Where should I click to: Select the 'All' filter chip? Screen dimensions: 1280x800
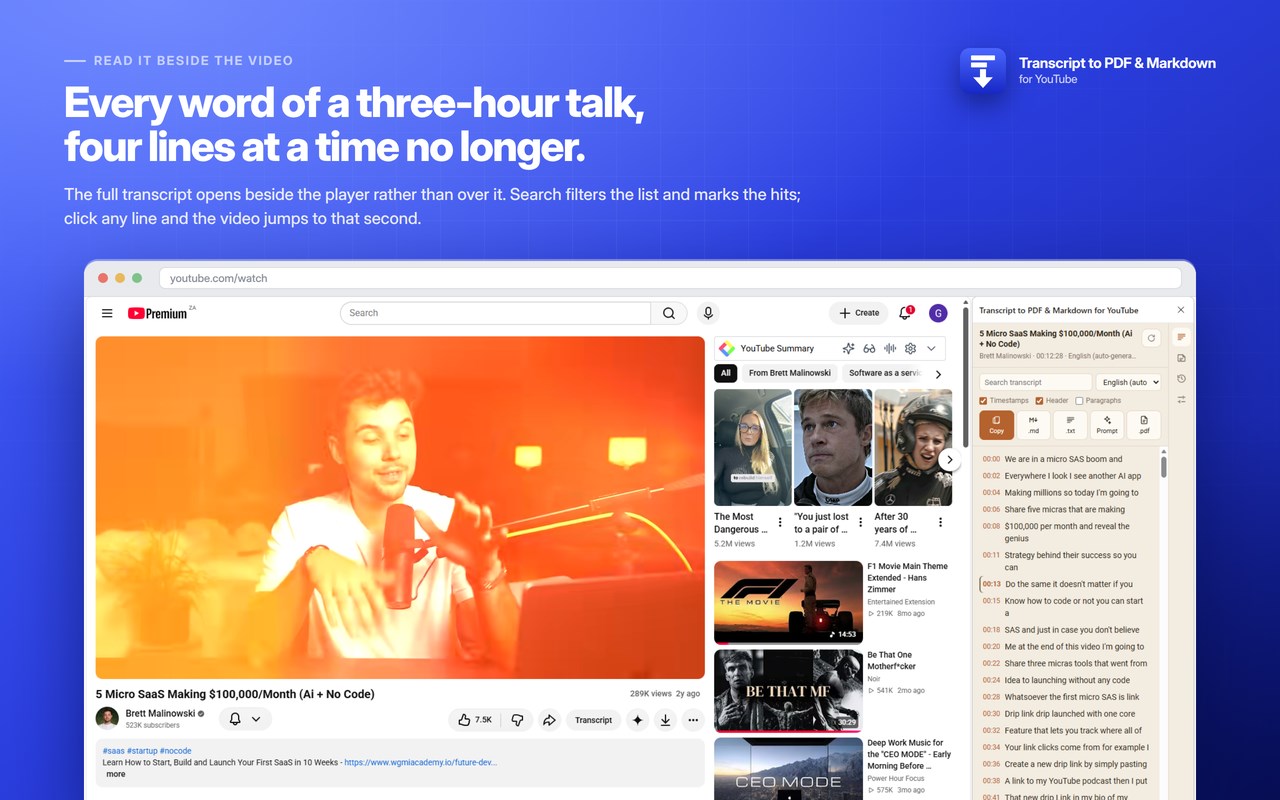(726, 373)
